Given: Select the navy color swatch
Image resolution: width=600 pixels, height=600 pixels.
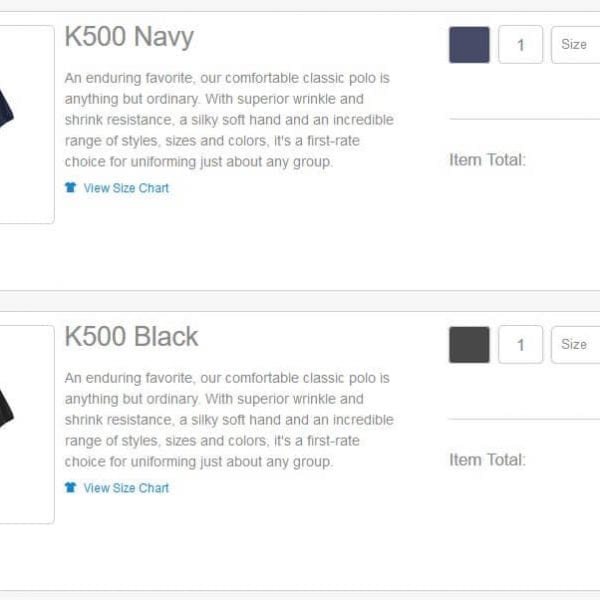Looking at the screenshot, I should pos(469,44).
